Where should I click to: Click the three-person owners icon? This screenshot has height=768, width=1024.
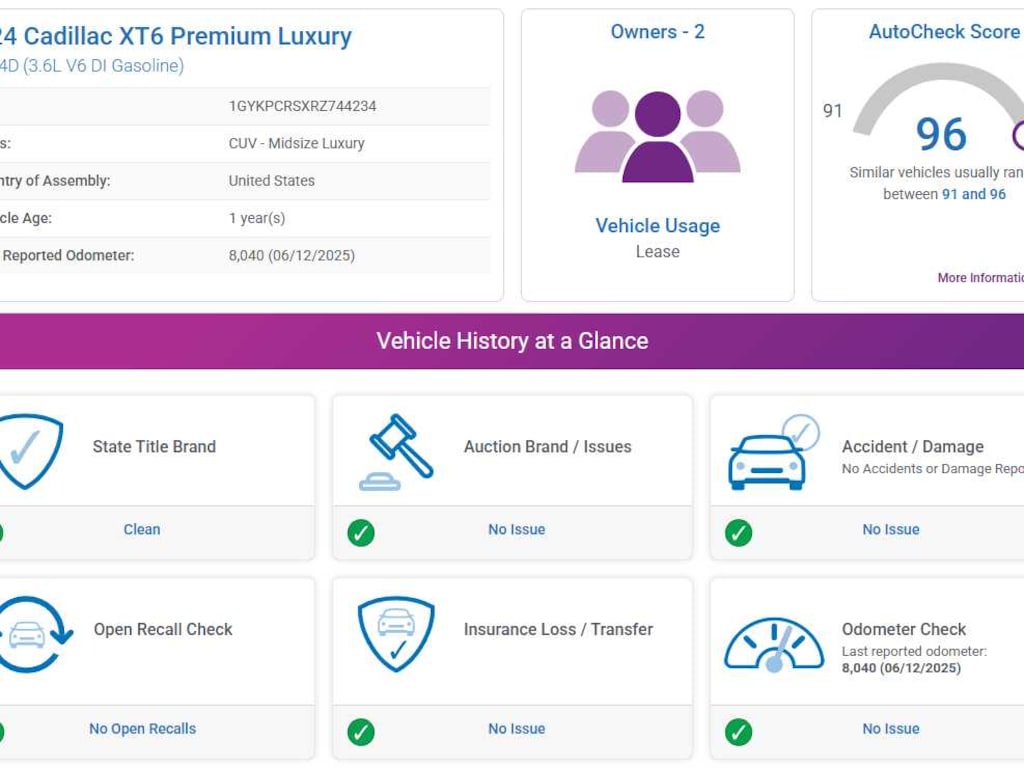pos(657,137)
